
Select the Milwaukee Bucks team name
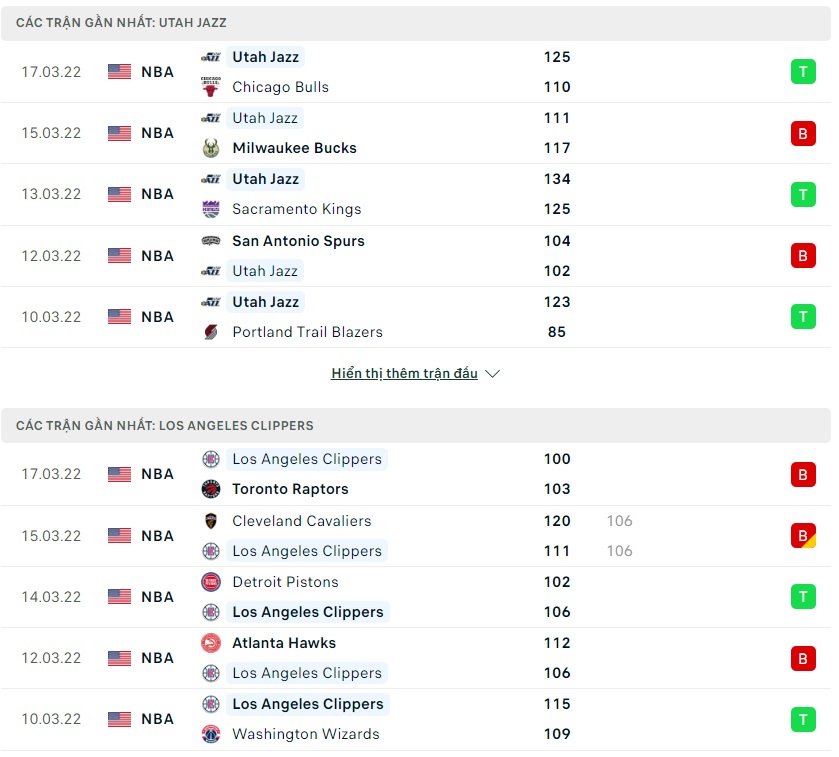coord(294,148)
